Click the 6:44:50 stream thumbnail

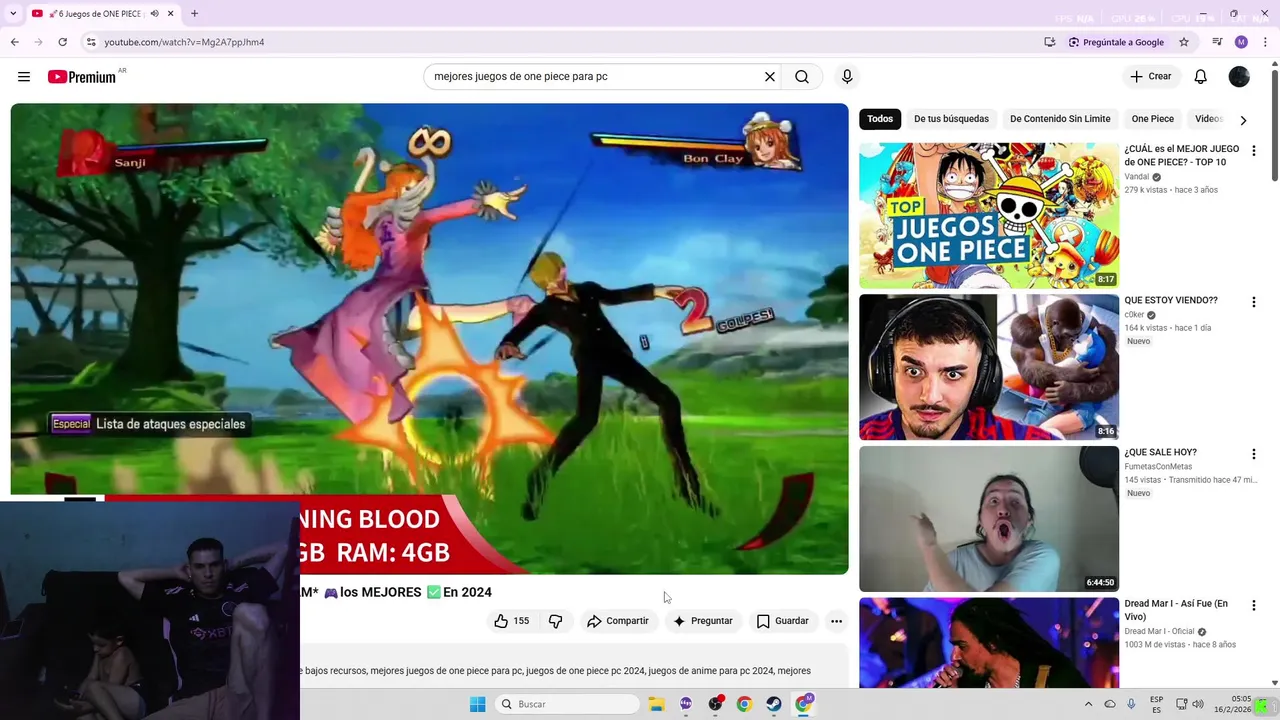989,519
